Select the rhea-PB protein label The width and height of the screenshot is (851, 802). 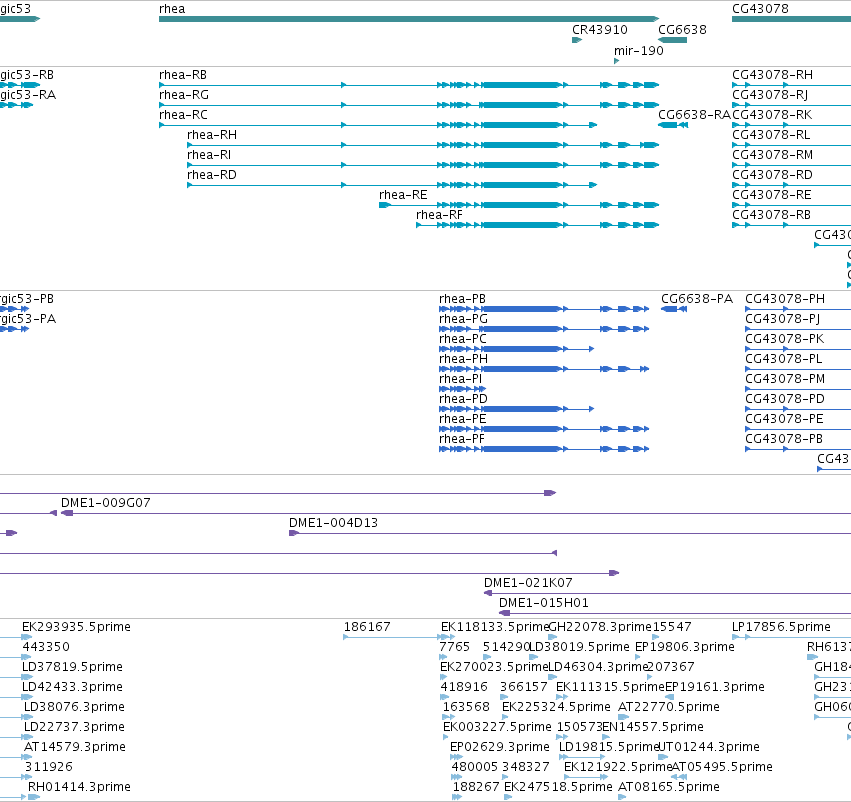click(x=462, y=299)
